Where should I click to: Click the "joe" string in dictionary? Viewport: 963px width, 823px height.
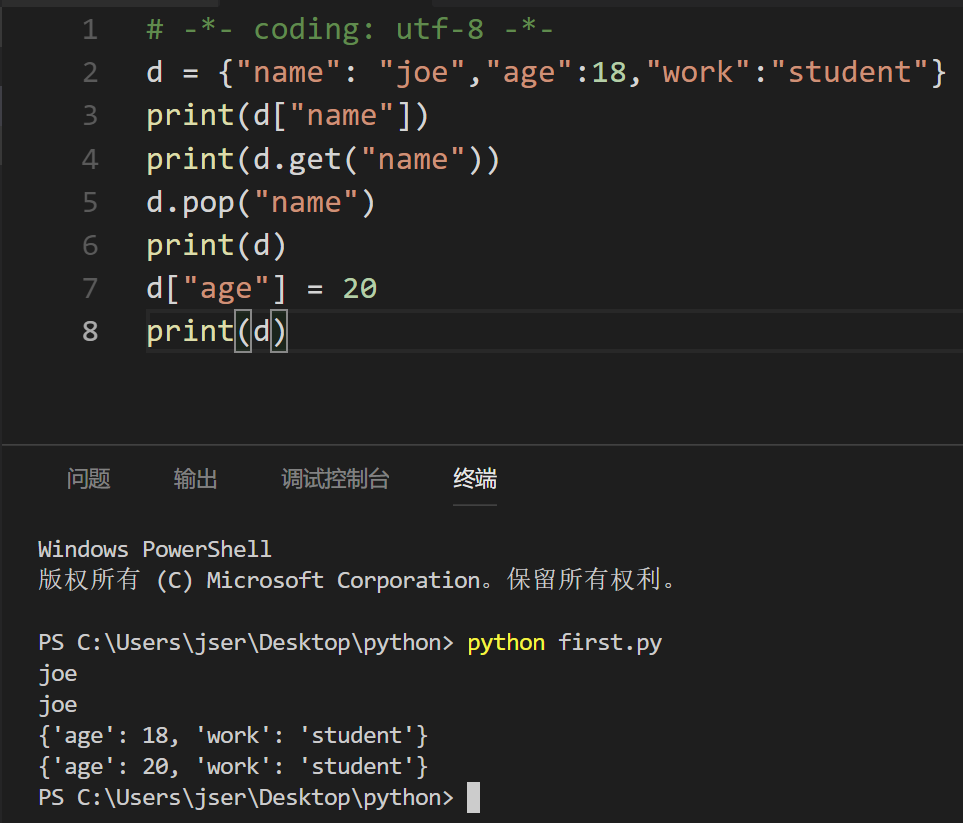422,72
